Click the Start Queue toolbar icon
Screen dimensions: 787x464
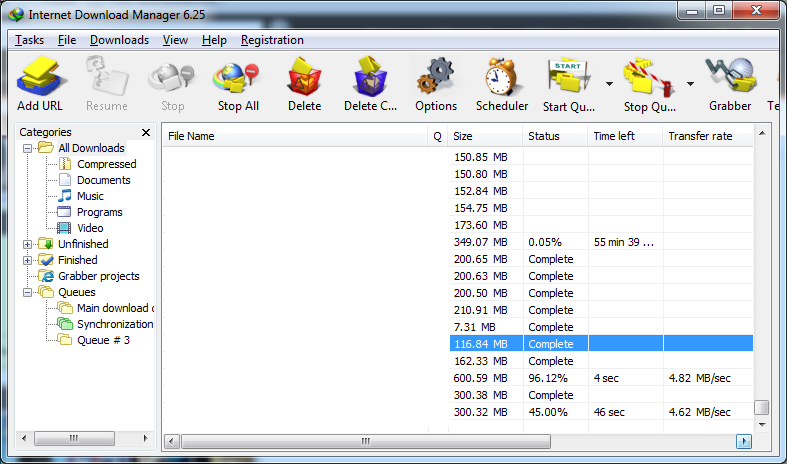569,77
